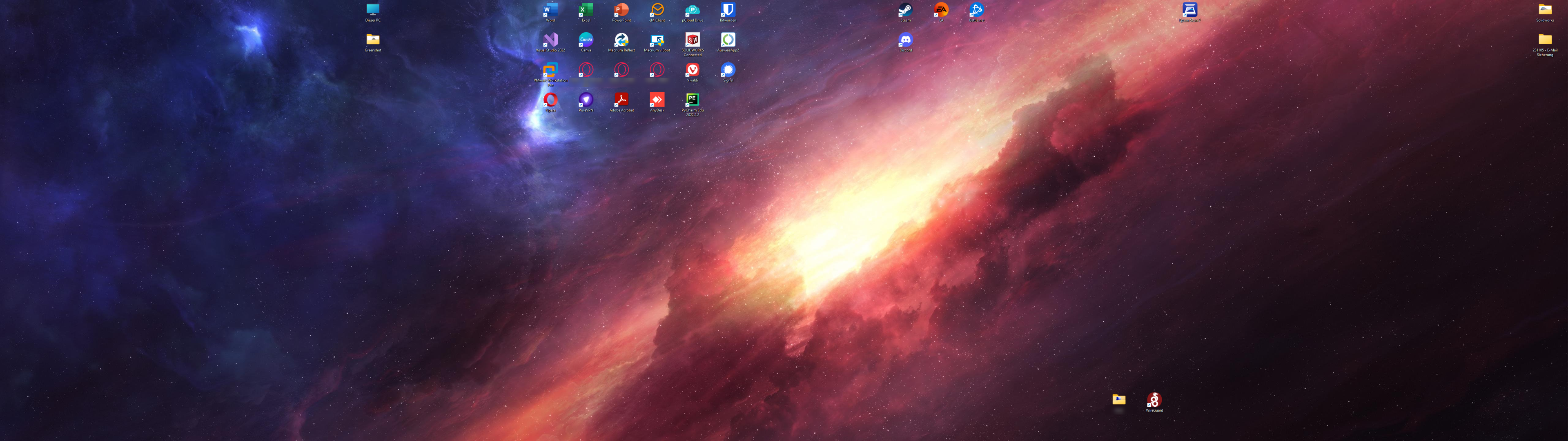The width and height of the screenshot is (1568, 441).
Task: Select the Word desktop shortcut
Action: [x=550, y=10]
